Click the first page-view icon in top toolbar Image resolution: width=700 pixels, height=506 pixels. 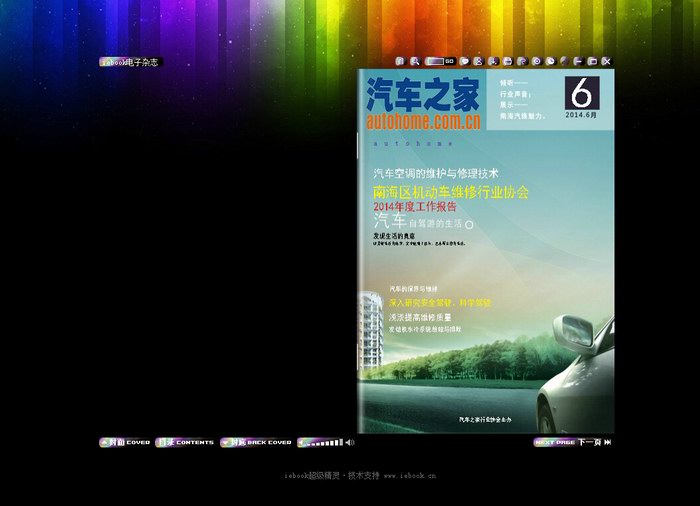coord(400,62)
